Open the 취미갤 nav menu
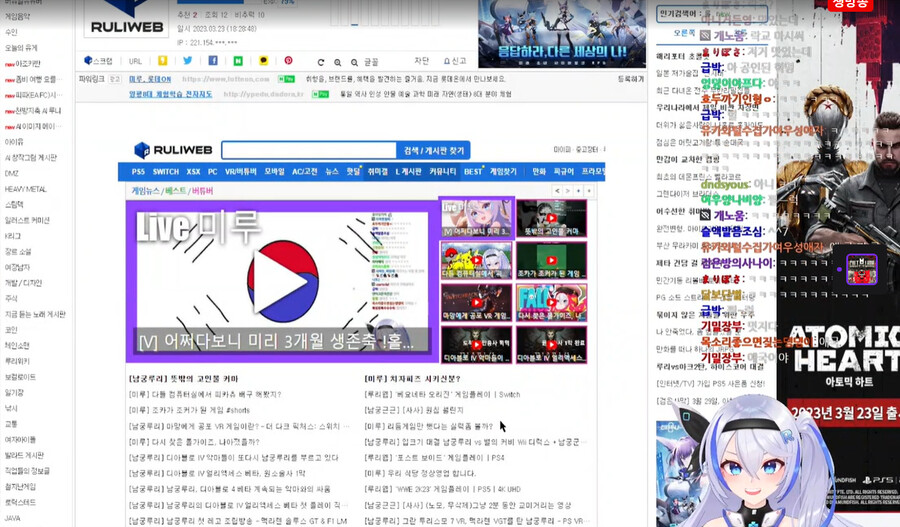This screenshot has height=527, width=900. [x=378, y=172]
